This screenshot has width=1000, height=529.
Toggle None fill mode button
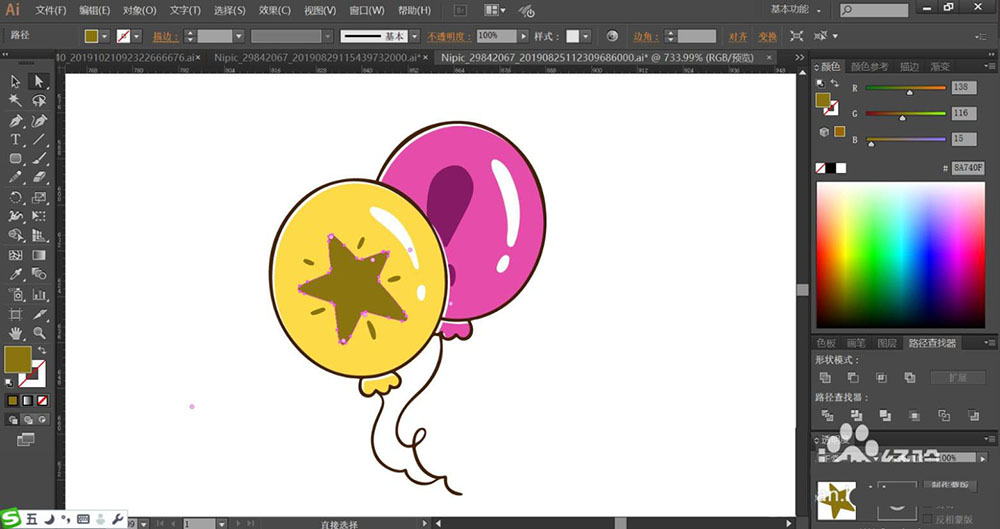pos(42,401)
